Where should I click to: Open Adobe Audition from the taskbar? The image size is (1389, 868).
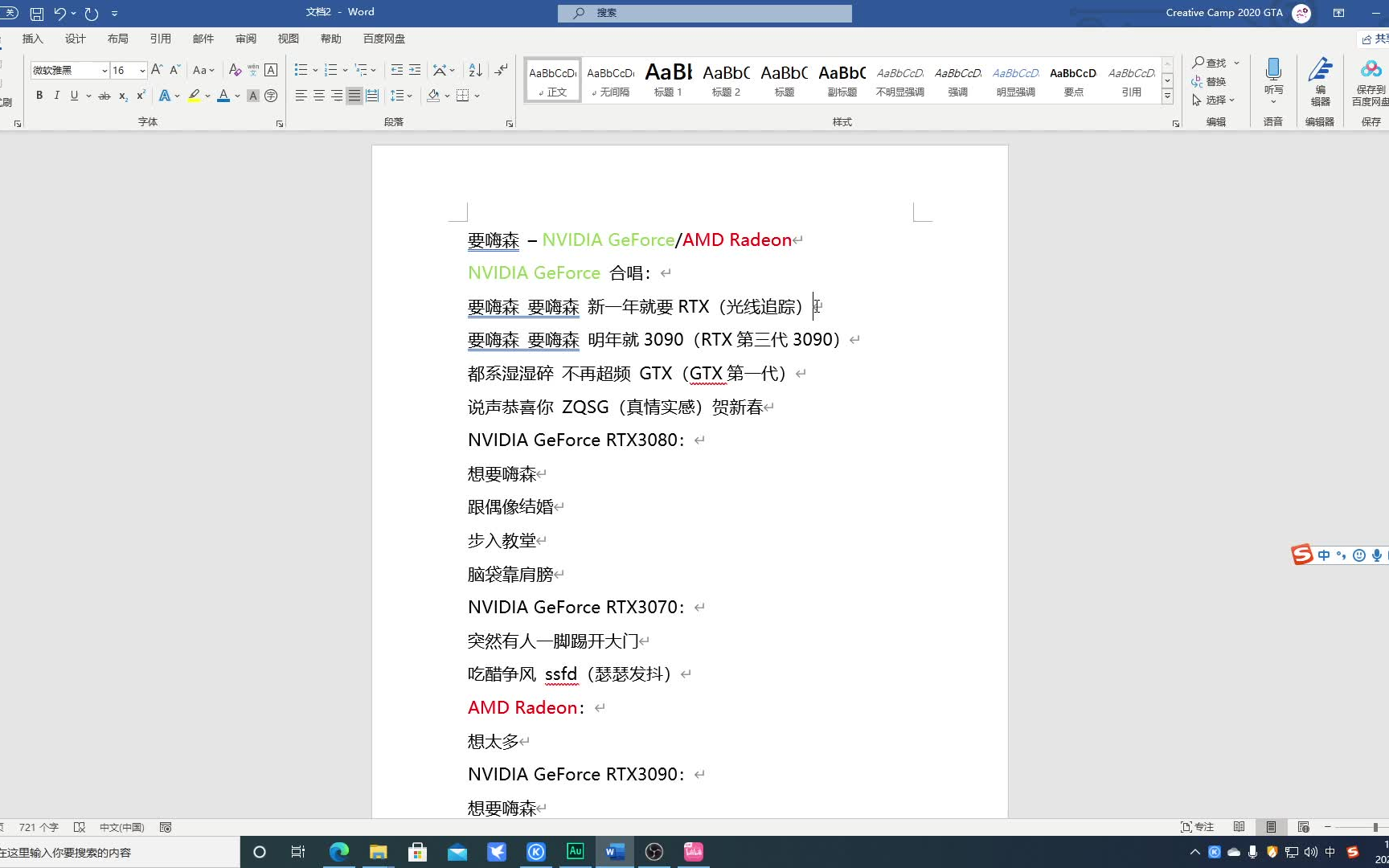click(576, 852)
